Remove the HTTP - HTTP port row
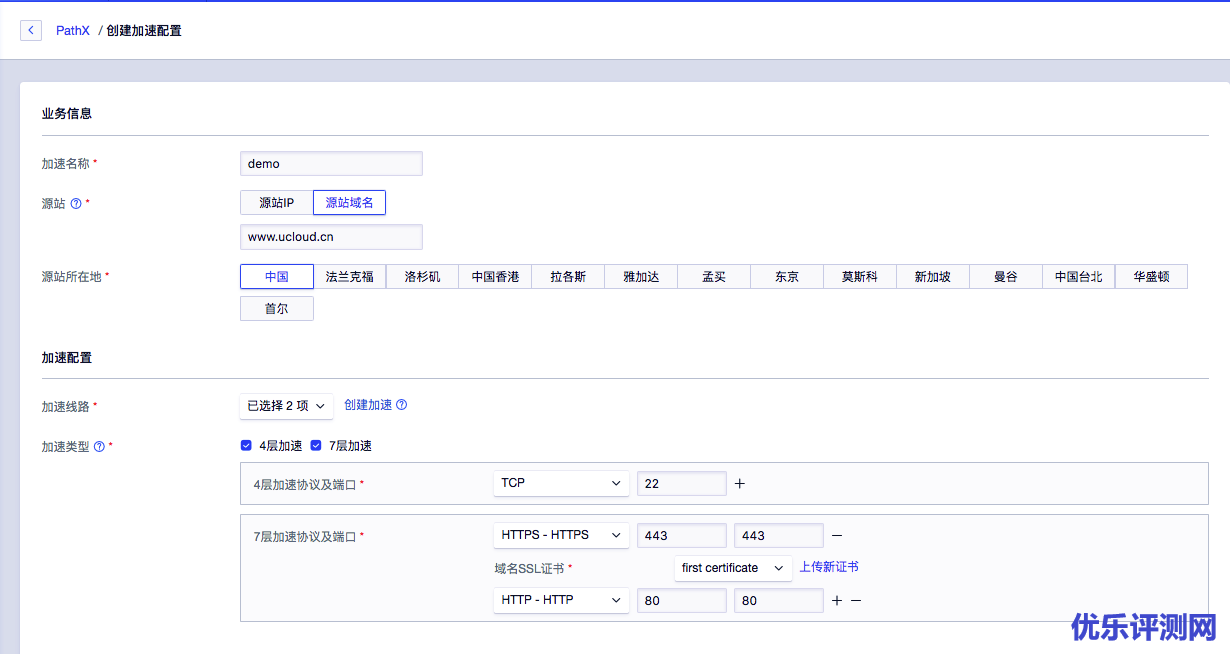1230x654 pixels. [856, 601]
